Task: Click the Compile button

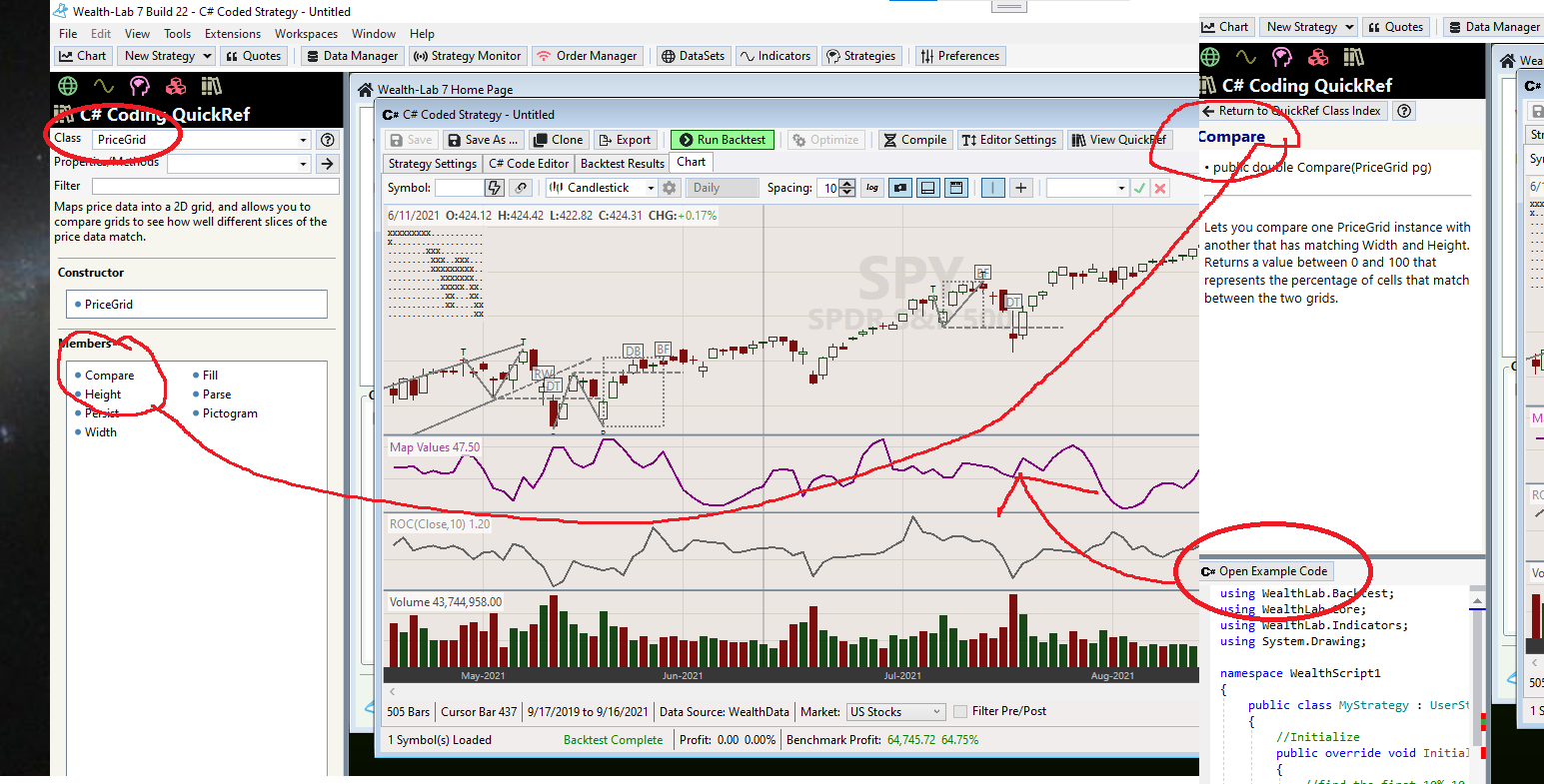Action: [x=914, y=140]
